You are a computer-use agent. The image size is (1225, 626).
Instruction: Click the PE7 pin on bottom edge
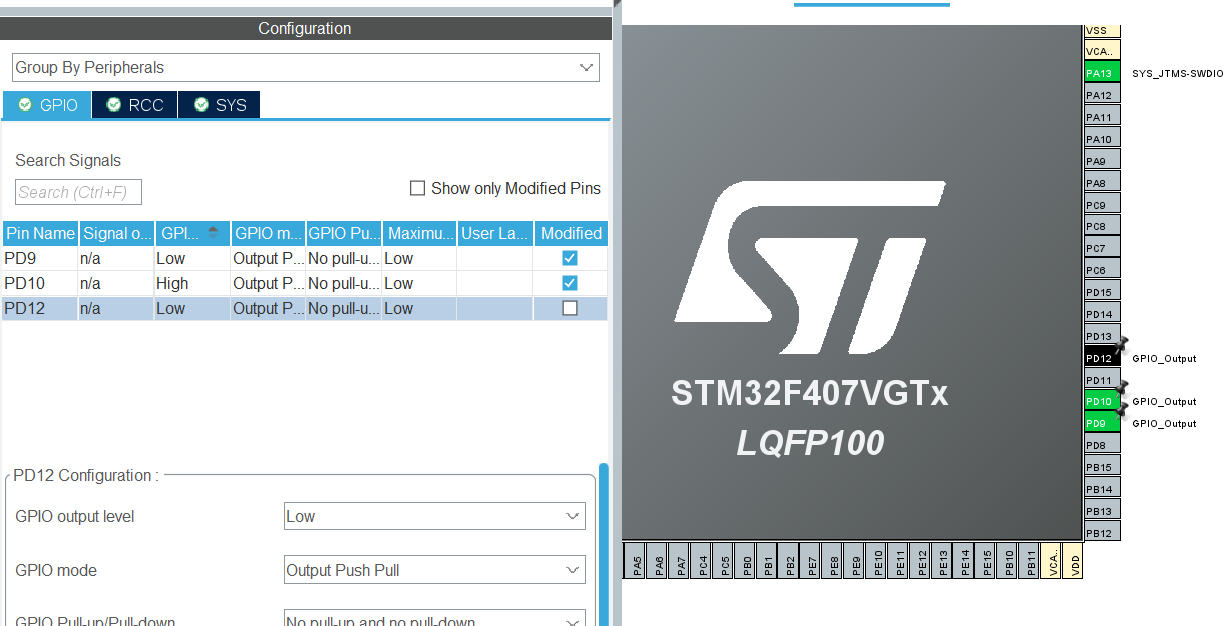[x=812, y=560]
